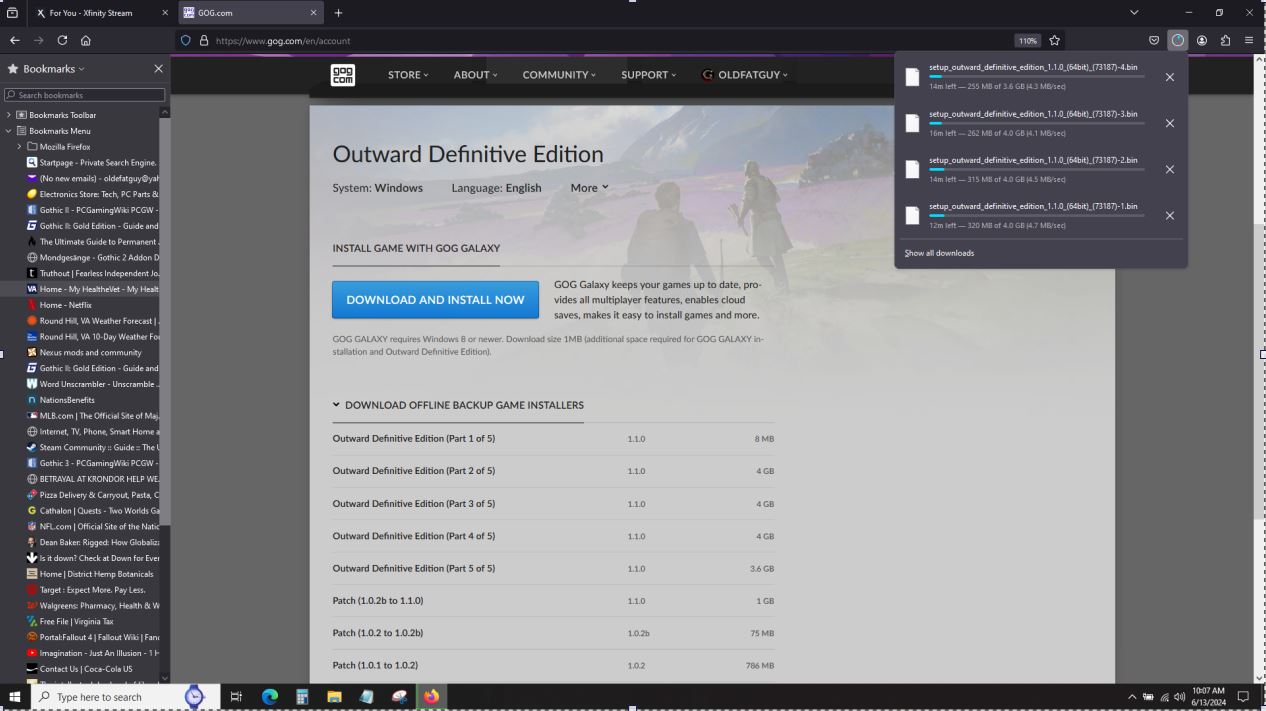Reload the page with the refresh button
Image resolution: width=1266 pixels, height=711 pixels.
pyautogui.click(x=62, y=41)
